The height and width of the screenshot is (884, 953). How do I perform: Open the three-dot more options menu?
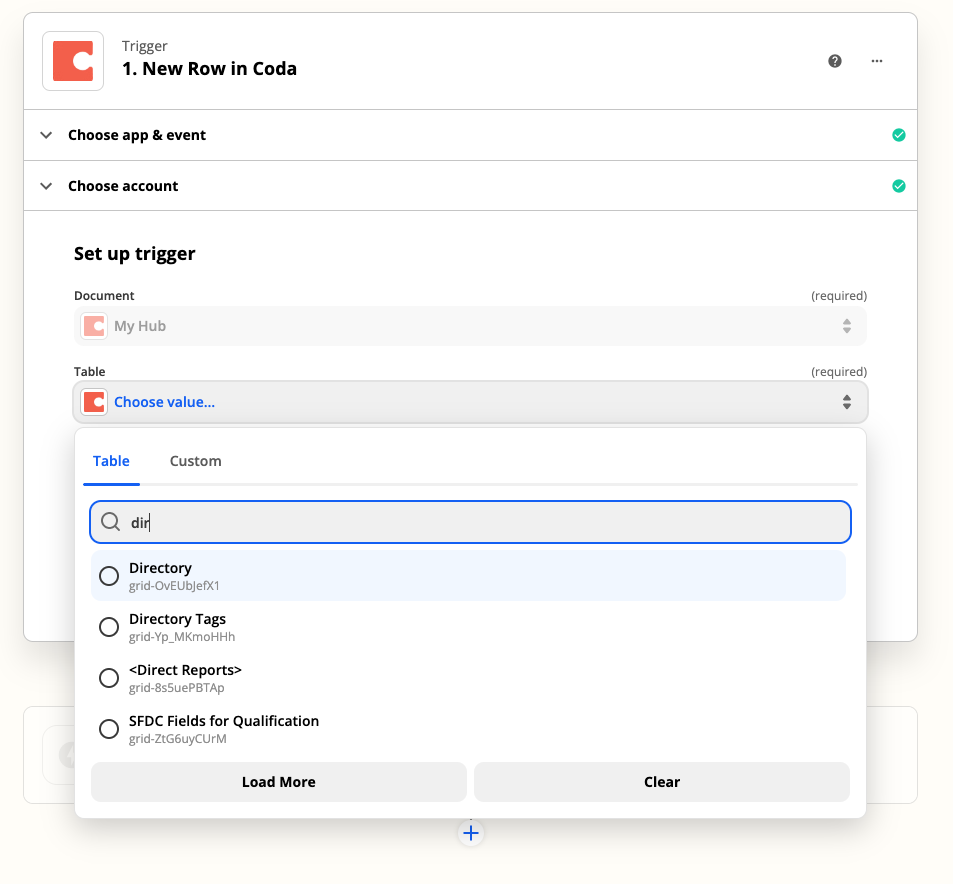pyautogui.click(x=877, y=61)
